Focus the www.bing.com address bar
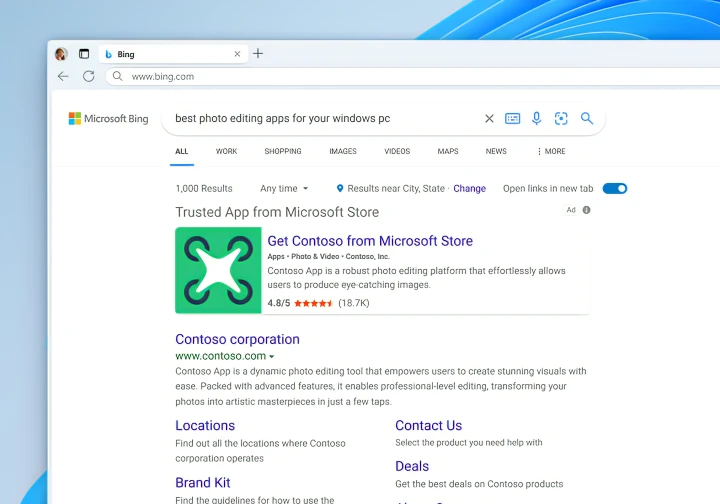 pyautogui.click(x=413, y=76)
